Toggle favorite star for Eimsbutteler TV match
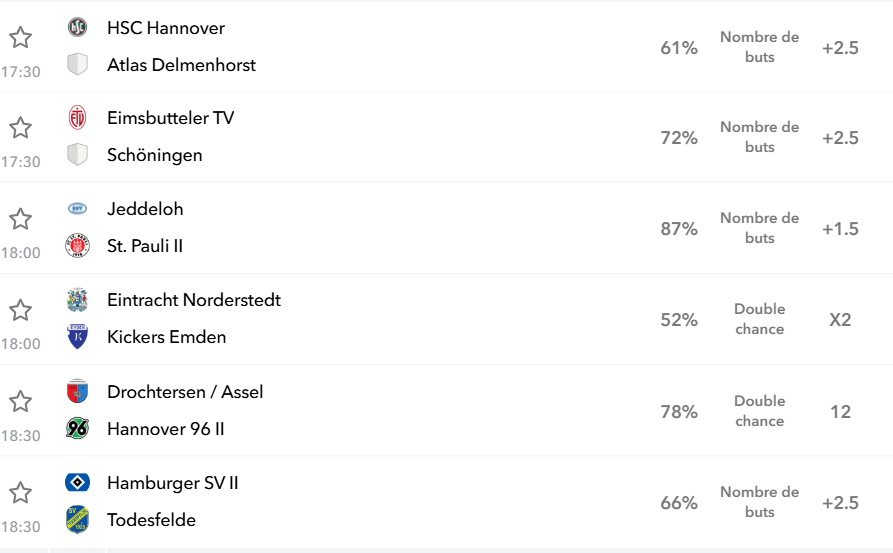This screenshot has height=553, width=893. click(x=21, y=128)
